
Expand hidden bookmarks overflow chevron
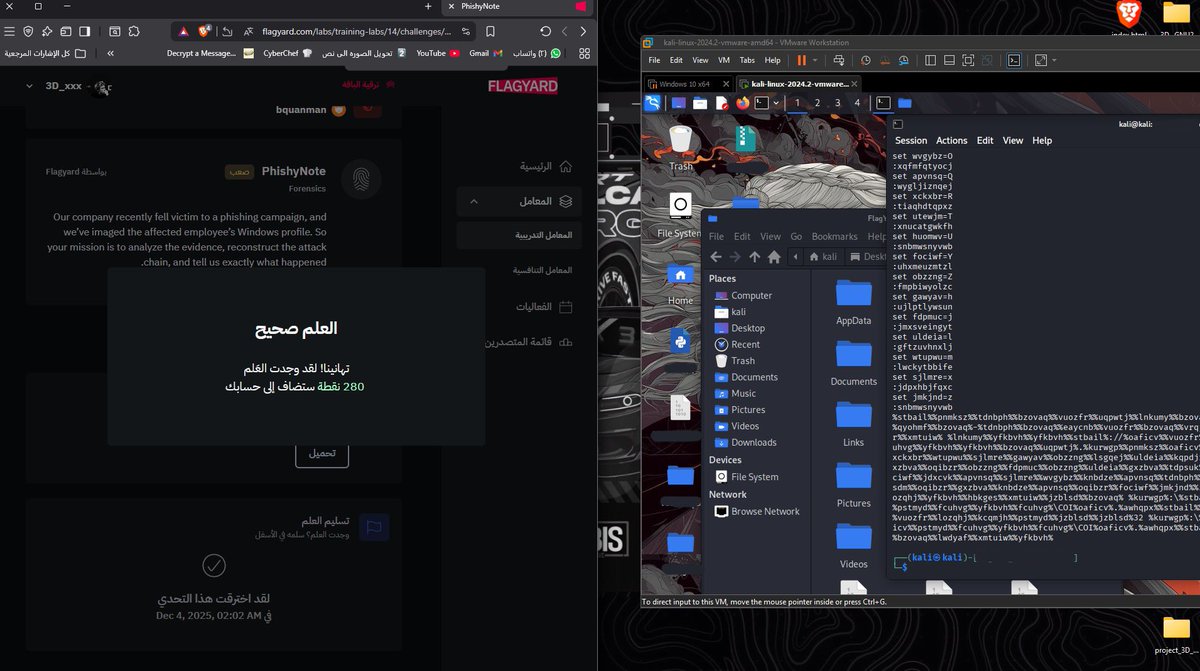[110, 53]
